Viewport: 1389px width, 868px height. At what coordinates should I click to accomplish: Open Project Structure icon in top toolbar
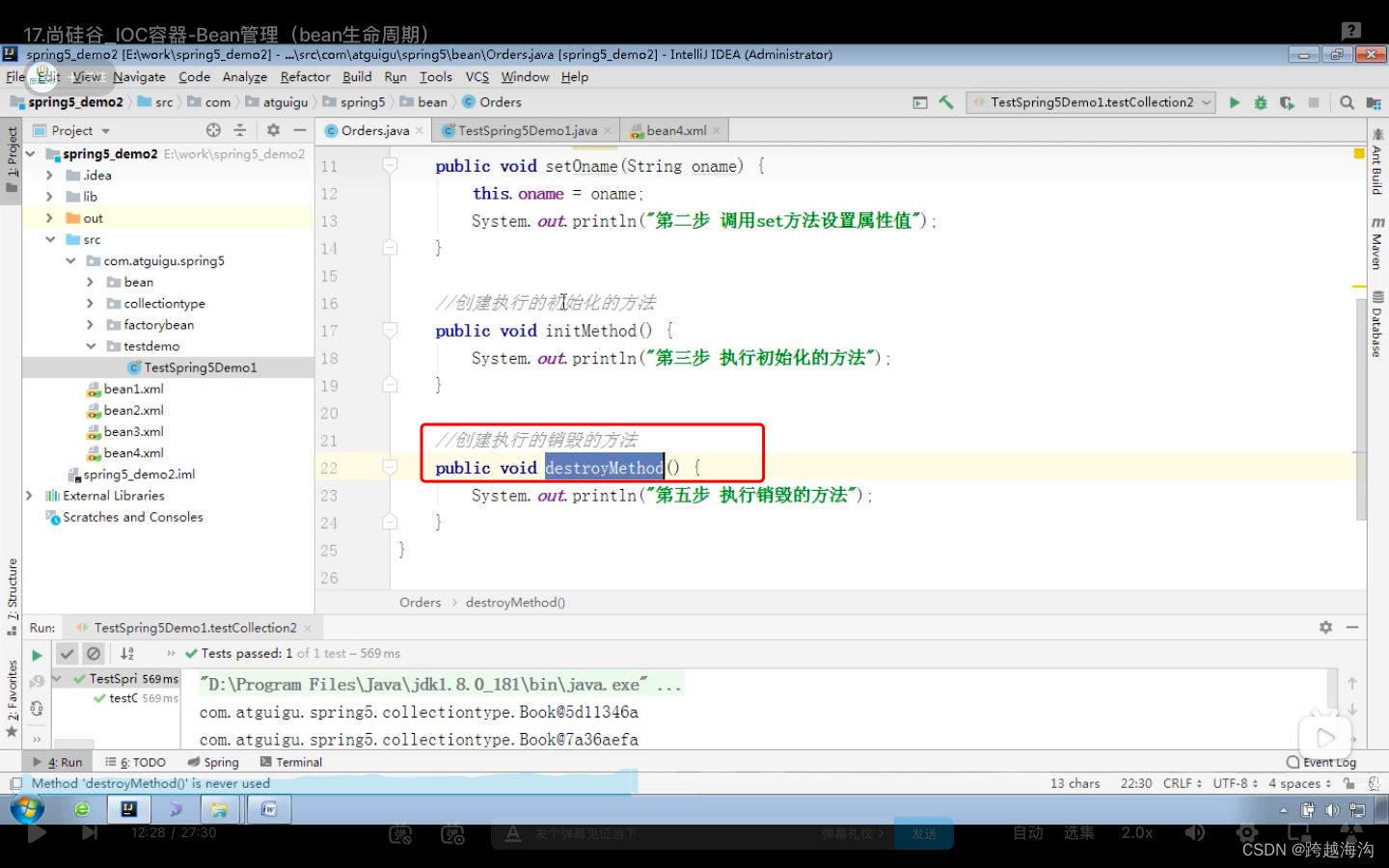coord(1374,102)
